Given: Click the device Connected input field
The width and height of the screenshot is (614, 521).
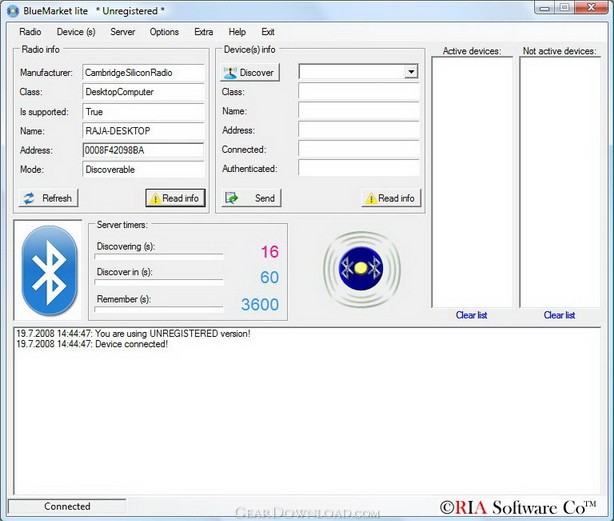Looking at the screenshot, I should (x=359, y=149).
